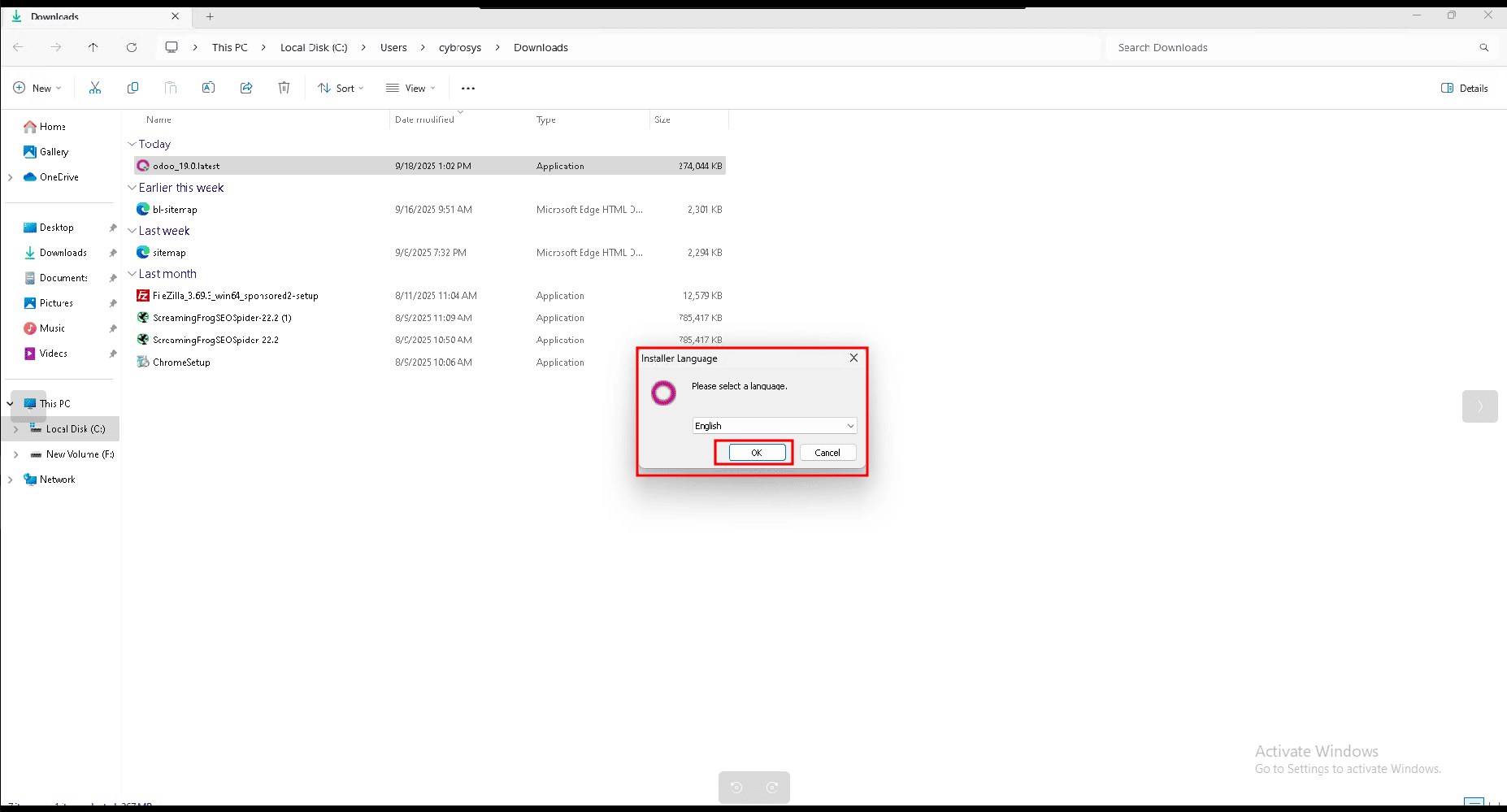The image size is (1507, 812).
Task: Open Videos quick access folder
Action: point(46,354)
